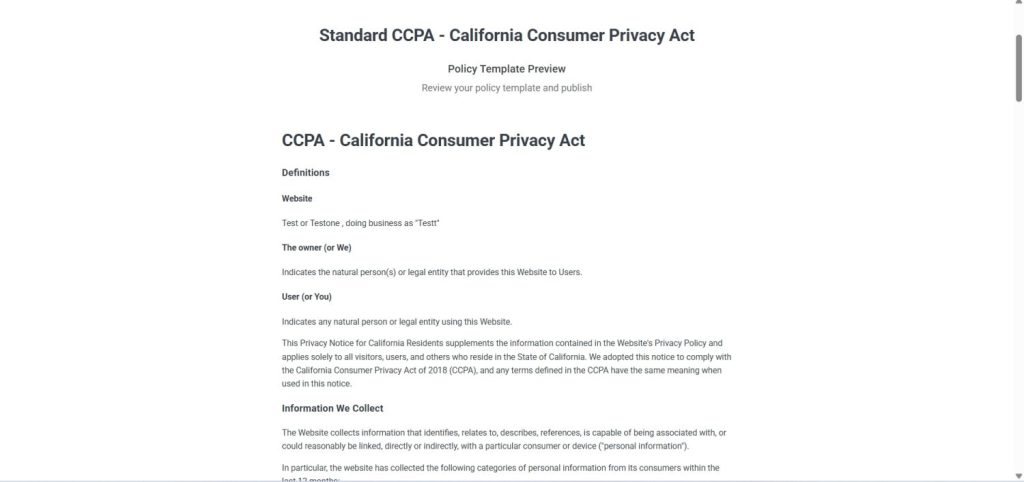Image resolution: width=1024 pixels, height=482 pixels.
Task: Click the 'Information We Collect' heading
Action: coord(332,408)
